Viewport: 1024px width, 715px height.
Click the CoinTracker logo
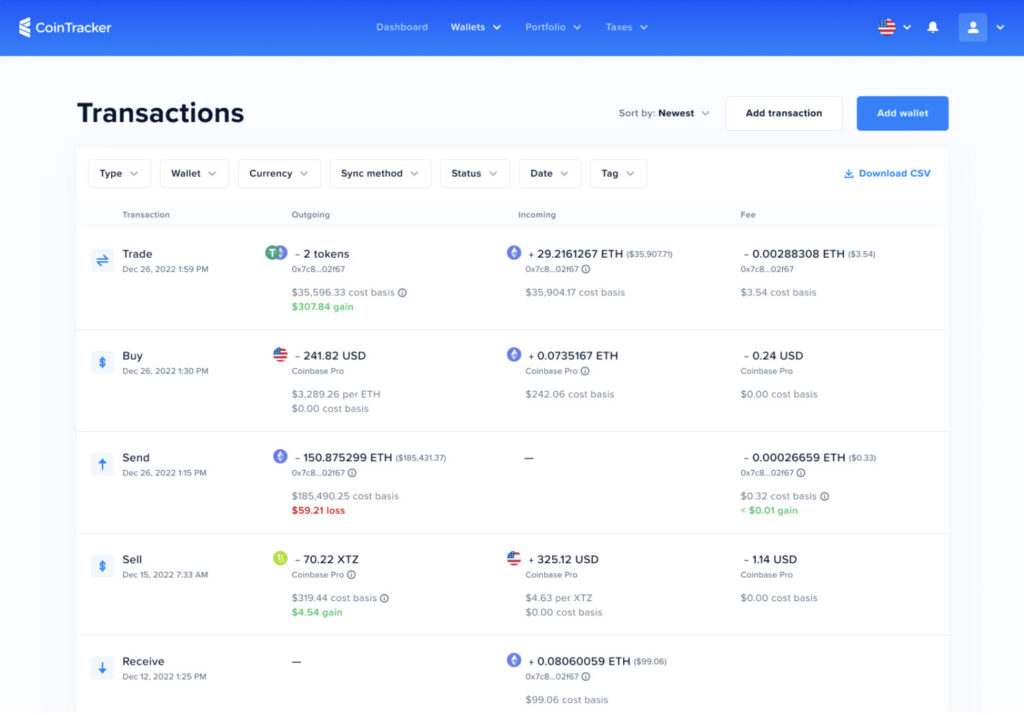point(65,27)
